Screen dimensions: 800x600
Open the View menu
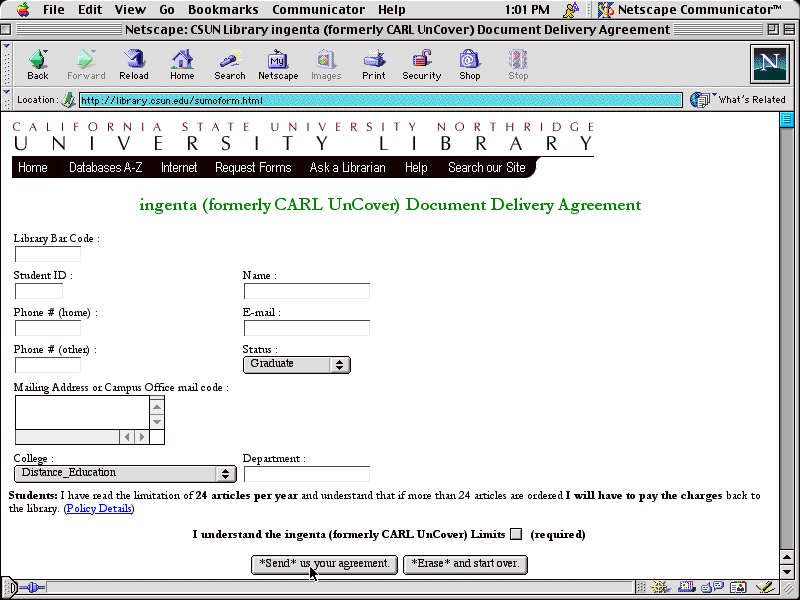[130, 10]
